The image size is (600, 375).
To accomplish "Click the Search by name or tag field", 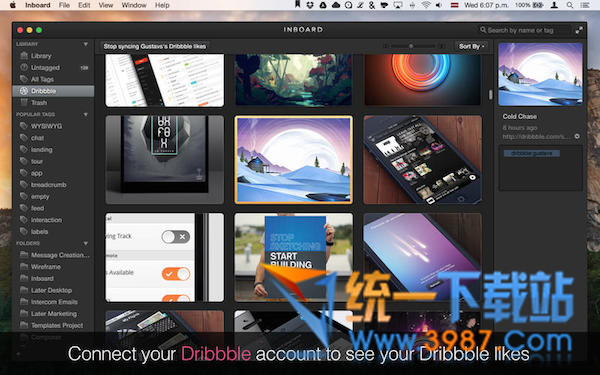I will (525, 30).
